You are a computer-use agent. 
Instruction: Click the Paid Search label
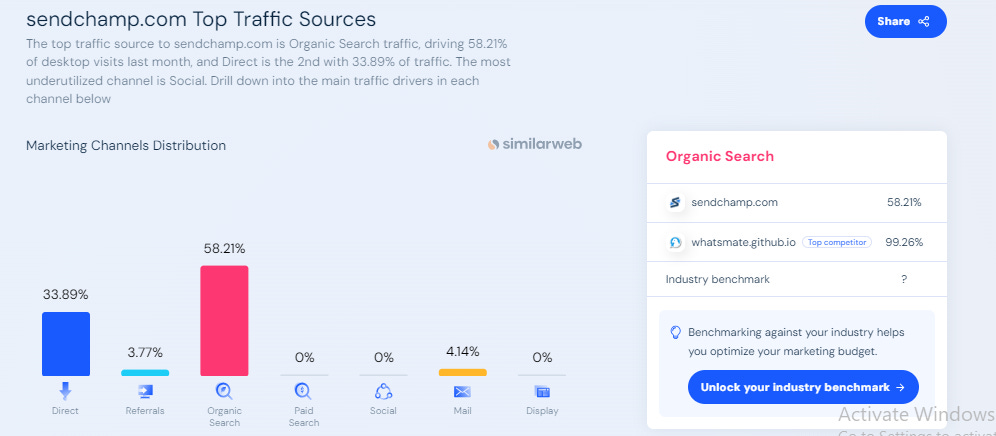304,417
